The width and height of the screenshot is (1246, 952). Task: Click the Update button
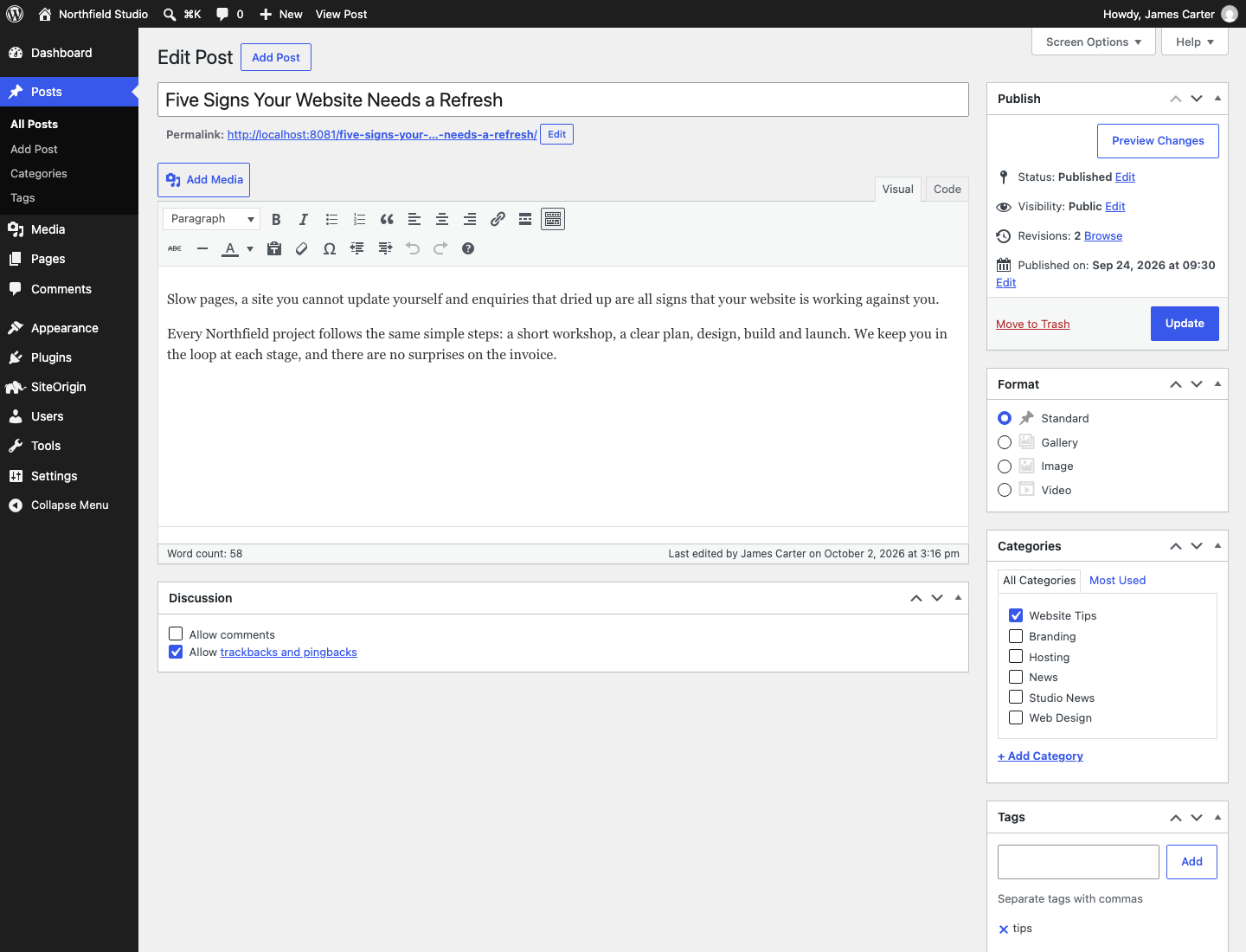pos(1185,324)
